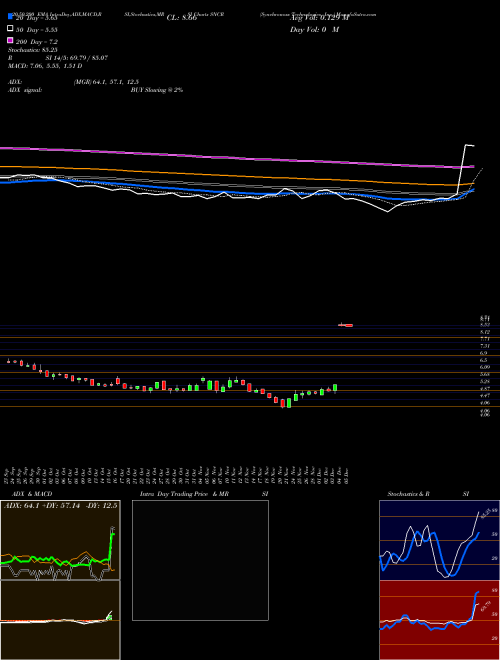Click the 'Intra Day Trading Price & MR' title

pos(185,494)
